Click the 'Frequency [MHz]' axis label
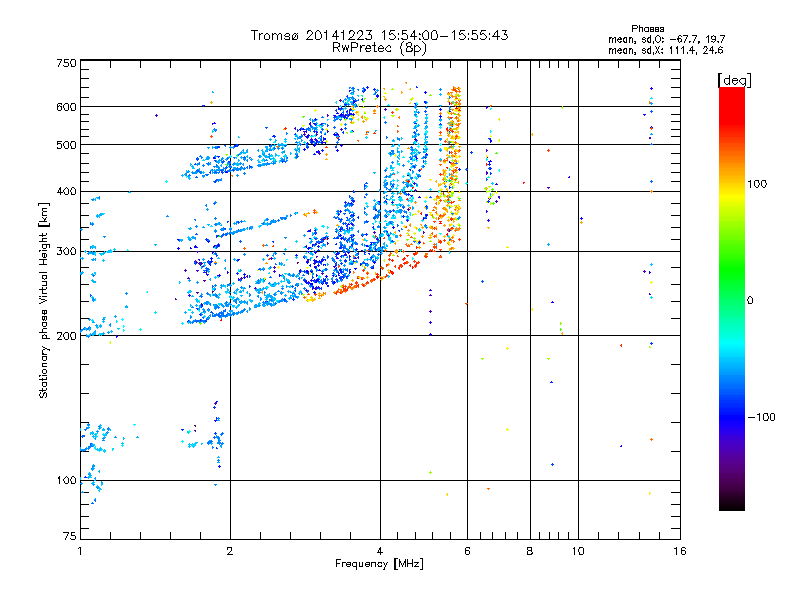800x600 pixels. tap(379, 564)
